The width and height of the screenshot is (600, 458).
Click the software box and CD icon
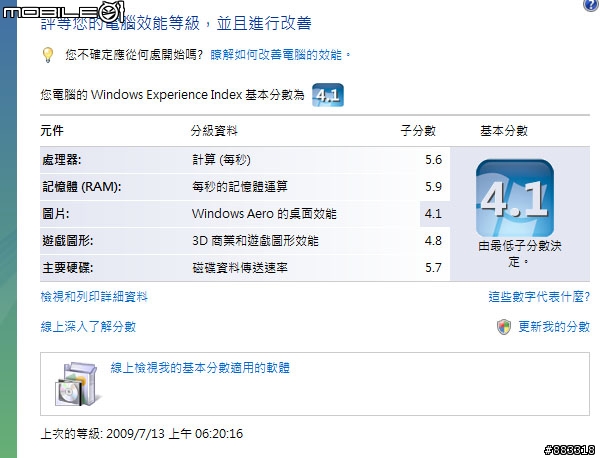click(78, 384)
